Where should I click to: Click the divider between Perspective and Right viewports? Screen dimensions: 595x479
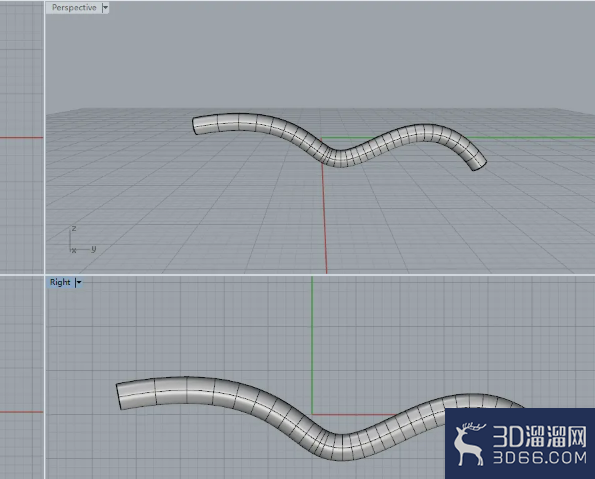point(320,275)
